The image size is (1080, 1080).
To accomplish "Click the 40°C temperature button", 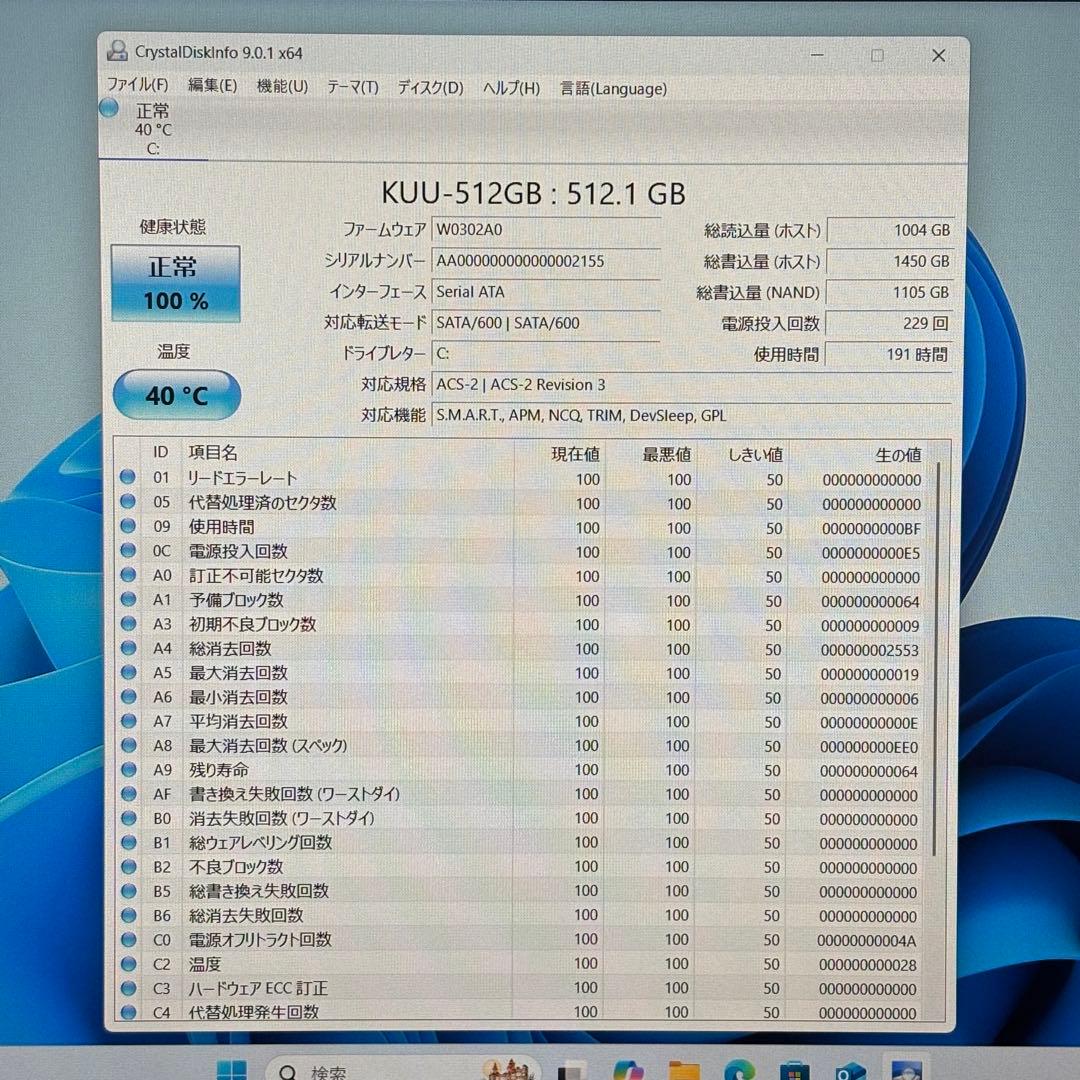I will point(175,395).
